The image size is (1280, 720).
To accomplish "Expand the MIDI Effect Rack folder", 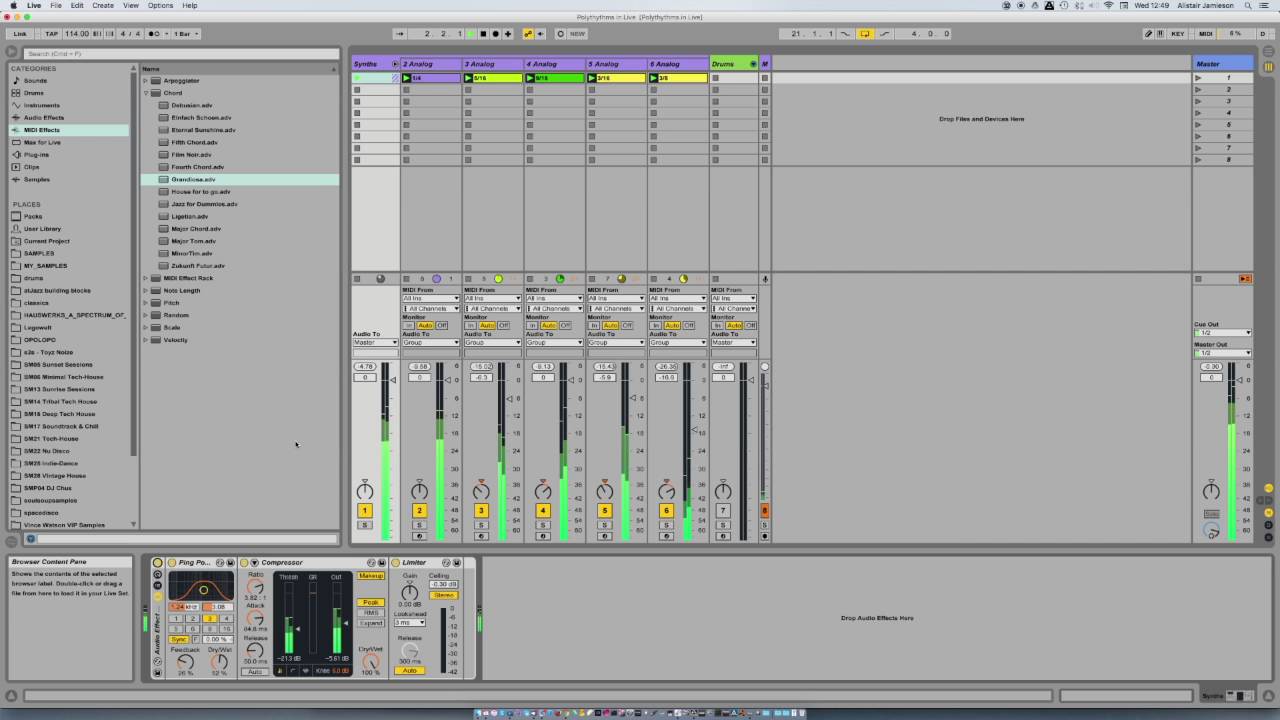I will (146, 278).
